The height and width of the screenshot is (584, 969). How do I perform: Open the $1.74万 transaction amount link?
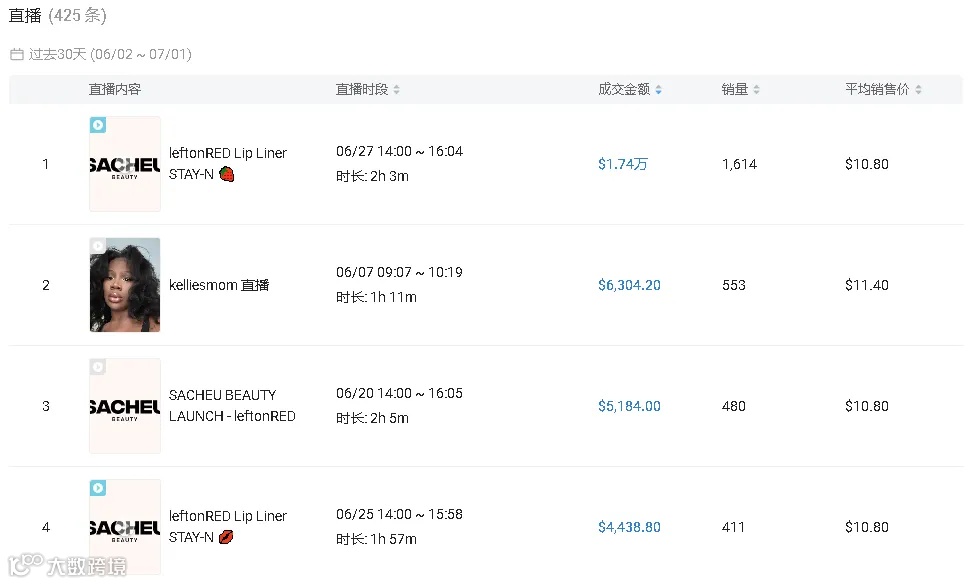coord(622,164)
